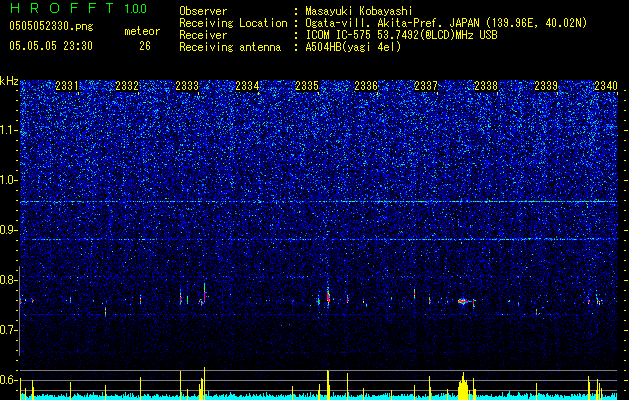The width and height of the screenshot is (629, 400).
Task: Click the date stamp 05.05.05 23:30
Action: coord(51,46)
